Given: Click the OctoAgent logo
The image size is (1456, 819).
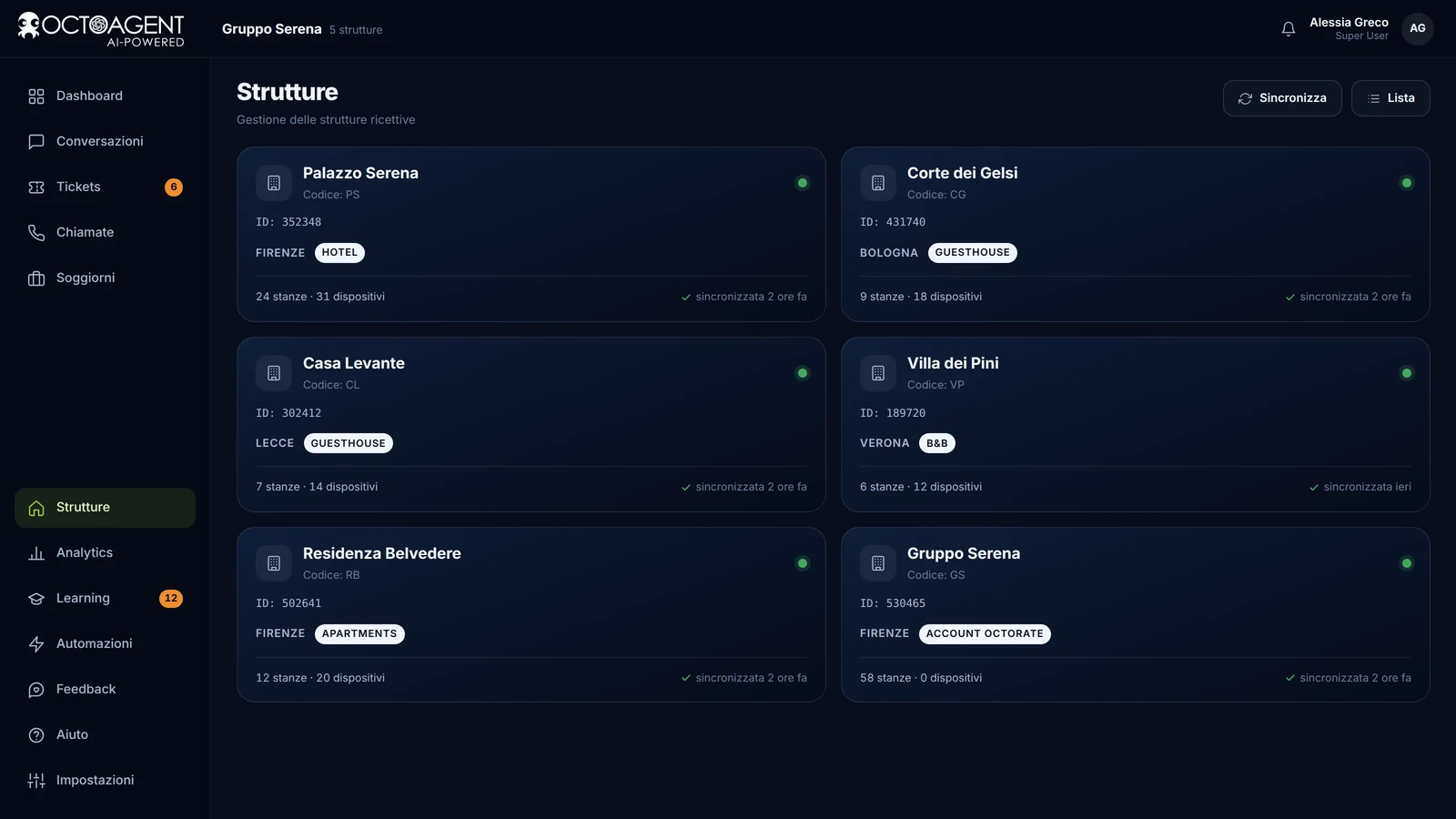Looking at the screenshot, I should pos(101,29).
